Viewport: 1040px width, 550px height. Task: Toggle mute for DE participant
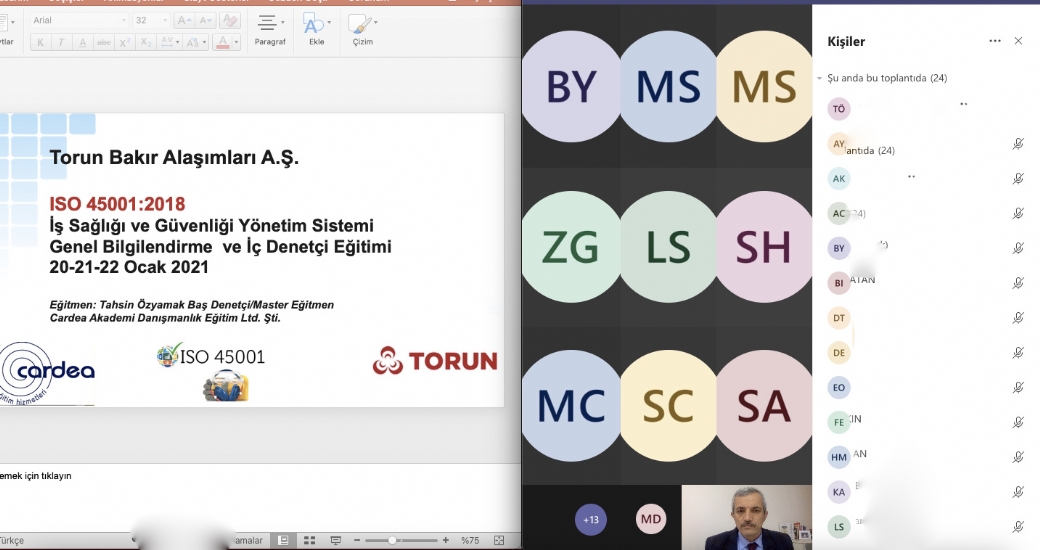pyautogui.click(x=1018, y=353)
